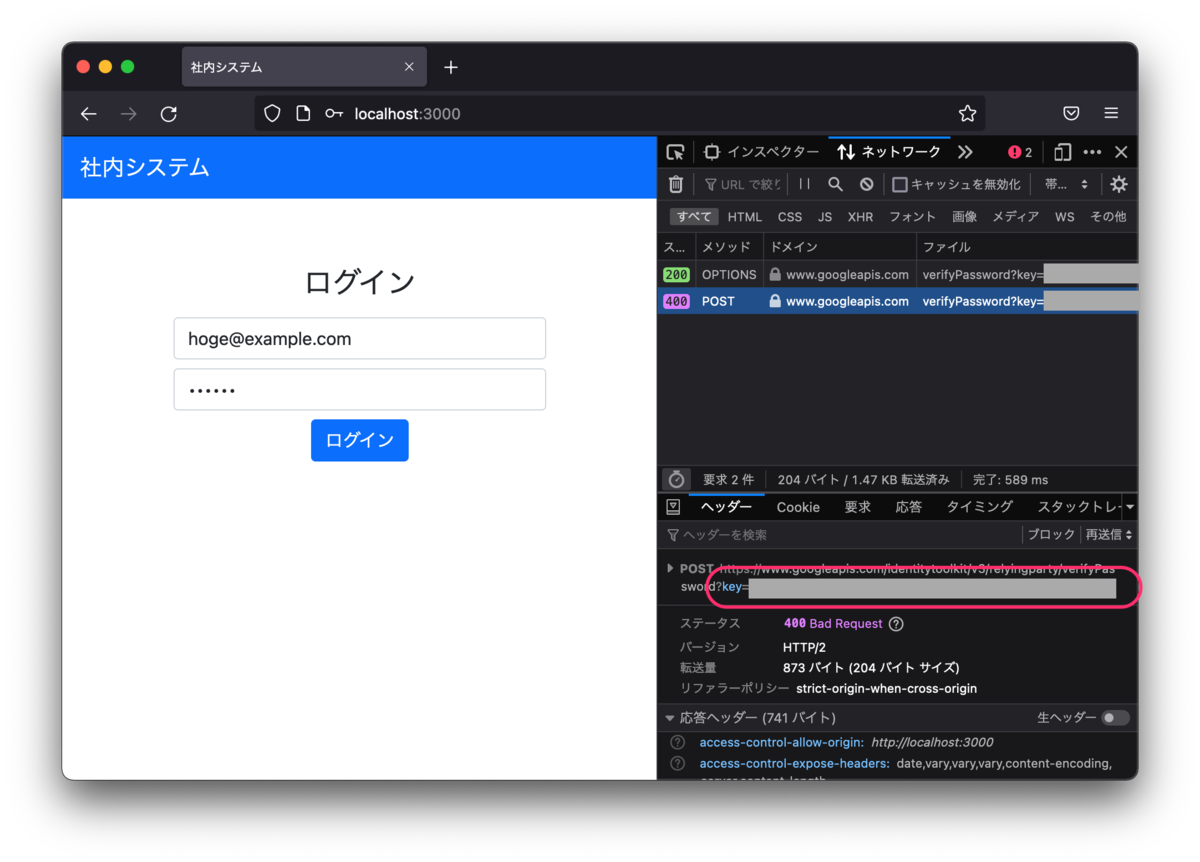Screen dimensions: 1200x862
Task: Expand the POST request details triangle
Action: click(x=670, y=567)
